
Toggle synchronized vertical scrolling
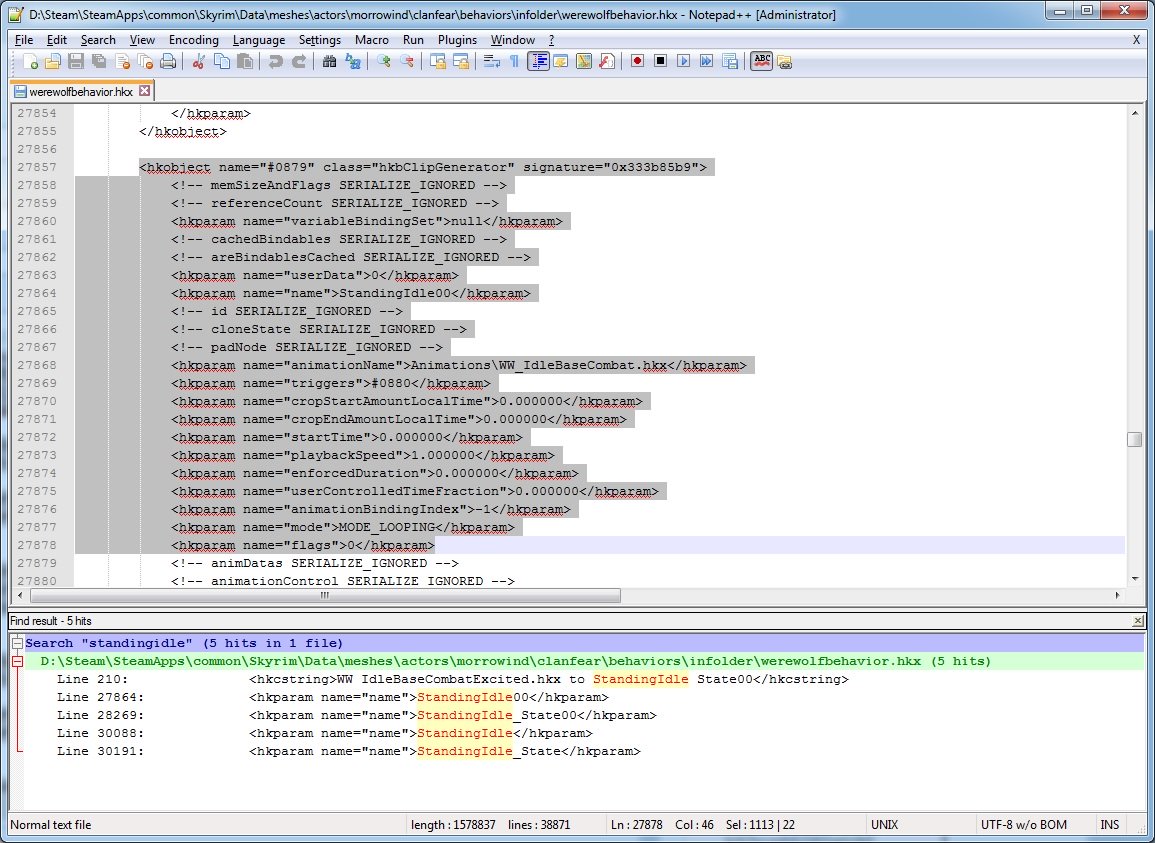438,62
